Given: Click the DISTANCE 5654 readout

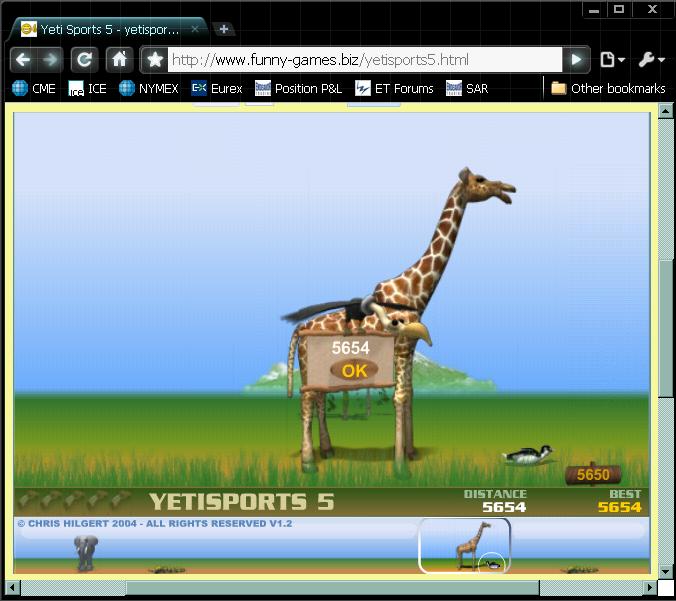Looking at the screenshot, I should [x=496, y=501].
